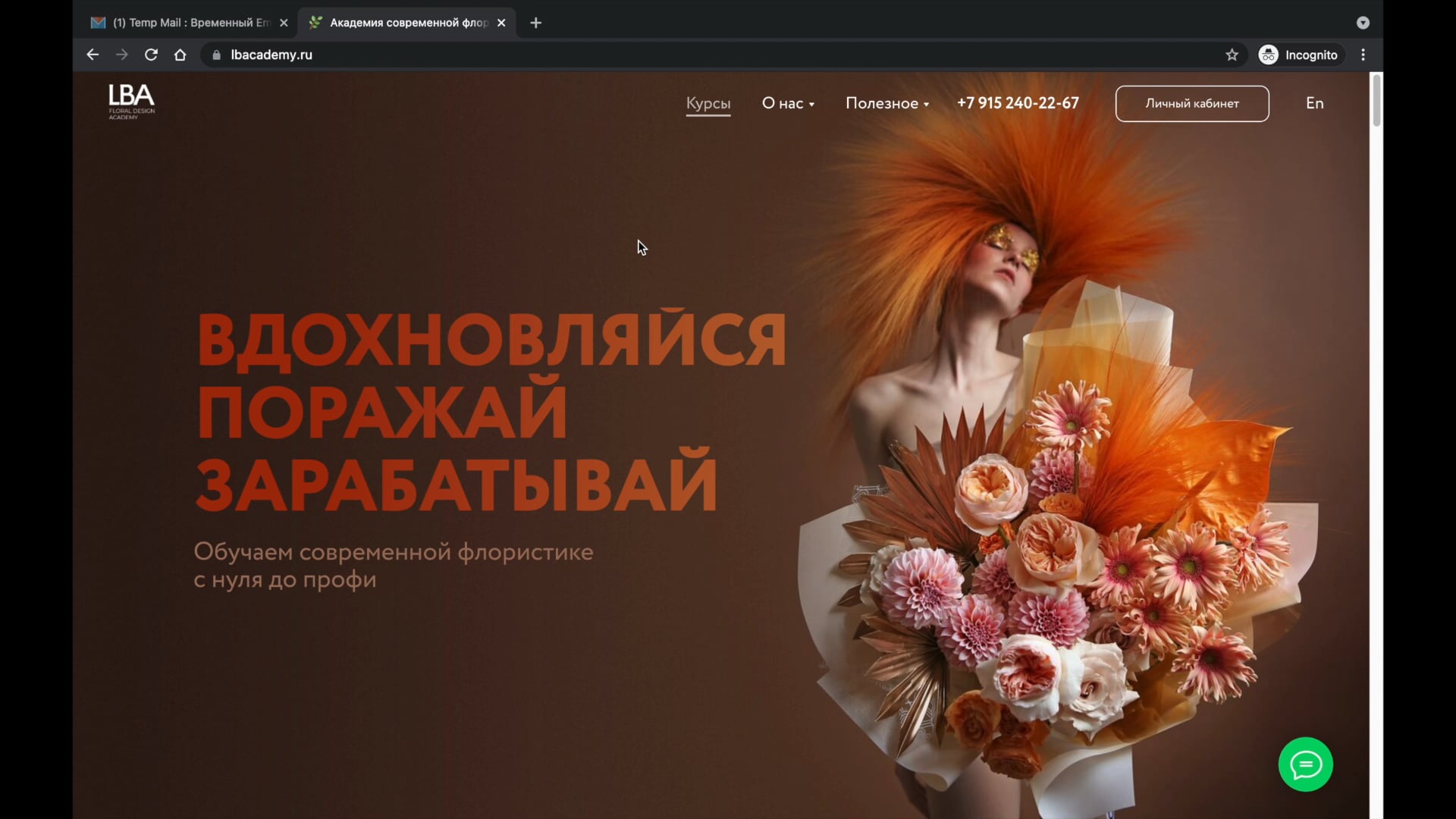Open the home page icon
The width and height of the screenshot is (1456, 819).
[x=180, y=55]
